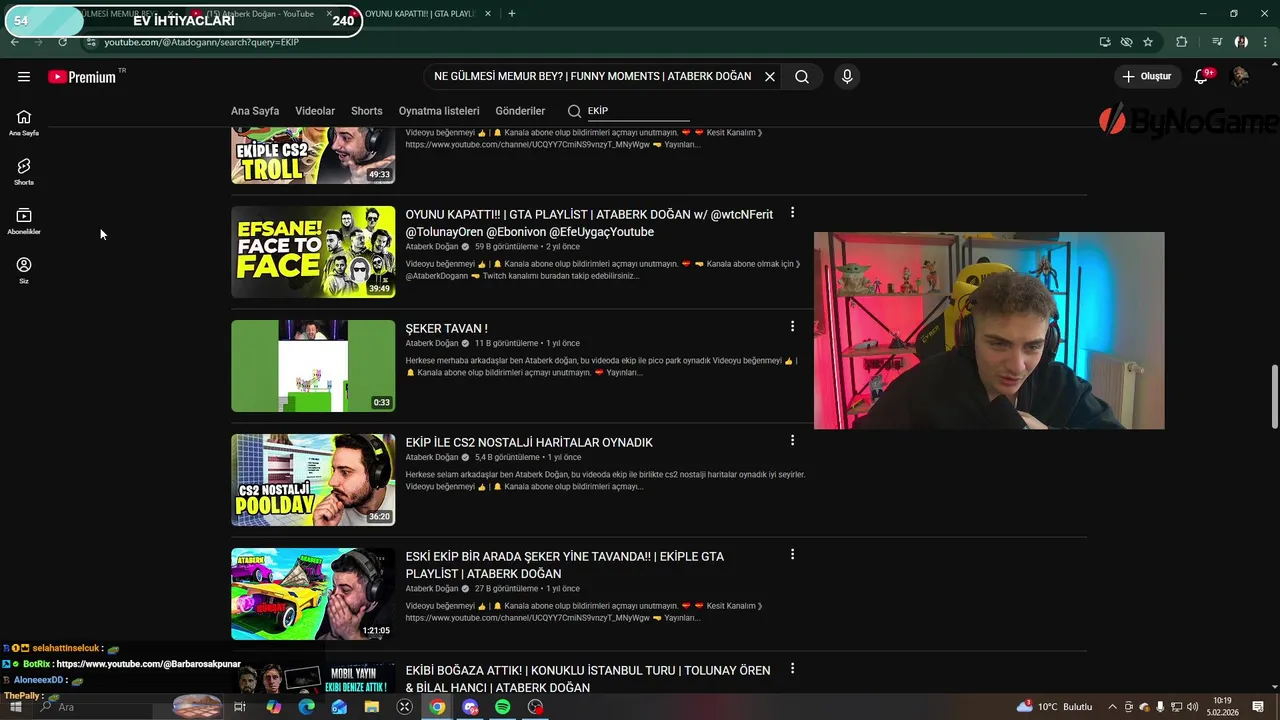Image resolution: width=1280 pixels, height=720 pixels.
Task: Switch to the Videolar channel tab
Action: coord(315,111)
